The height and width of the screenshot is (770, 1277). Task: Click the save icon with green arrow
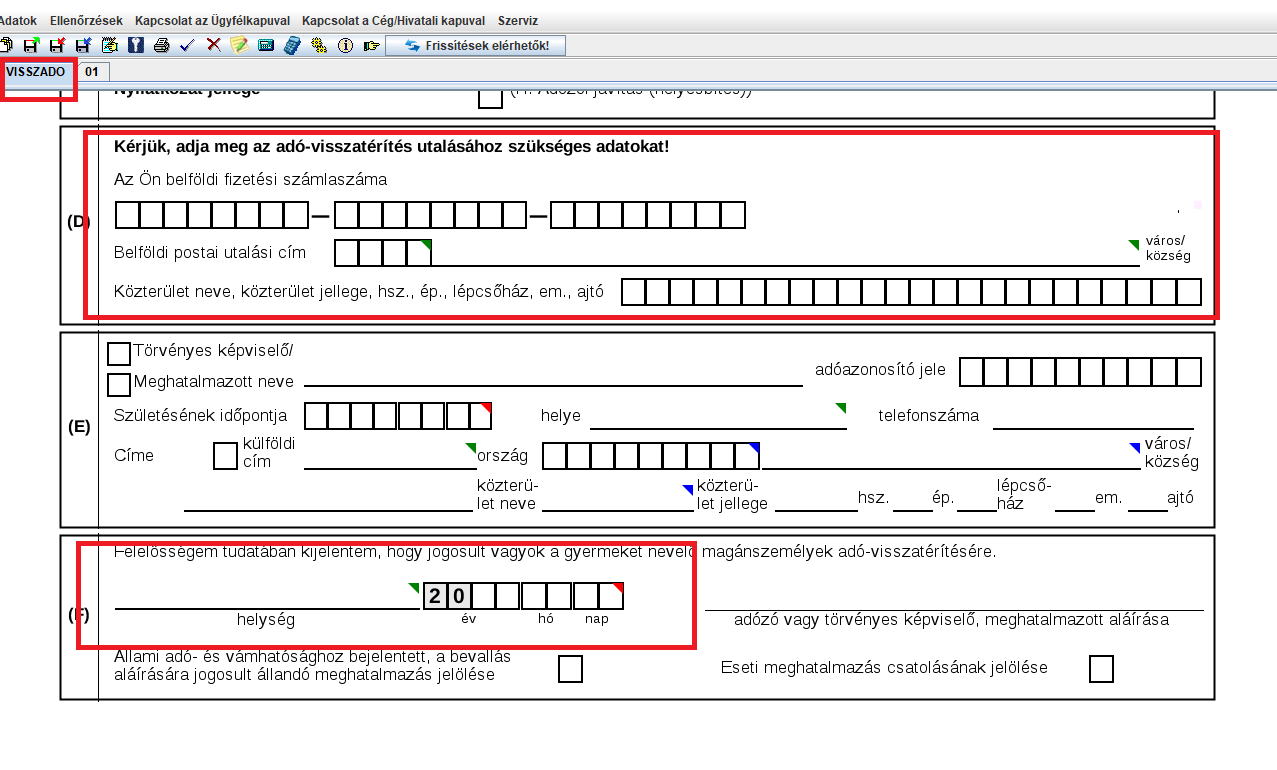click(31, 45)
